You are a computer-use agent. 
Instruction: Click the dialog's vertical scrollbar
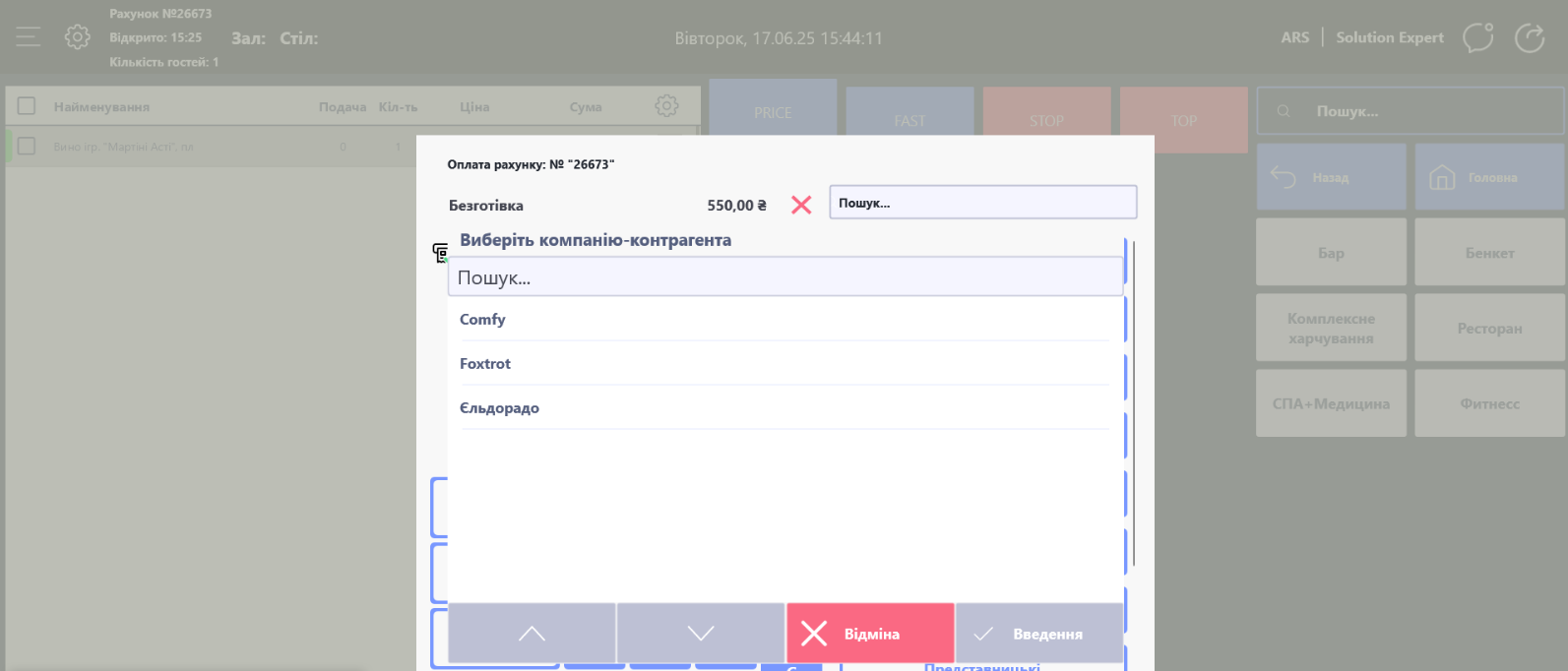1134,403
